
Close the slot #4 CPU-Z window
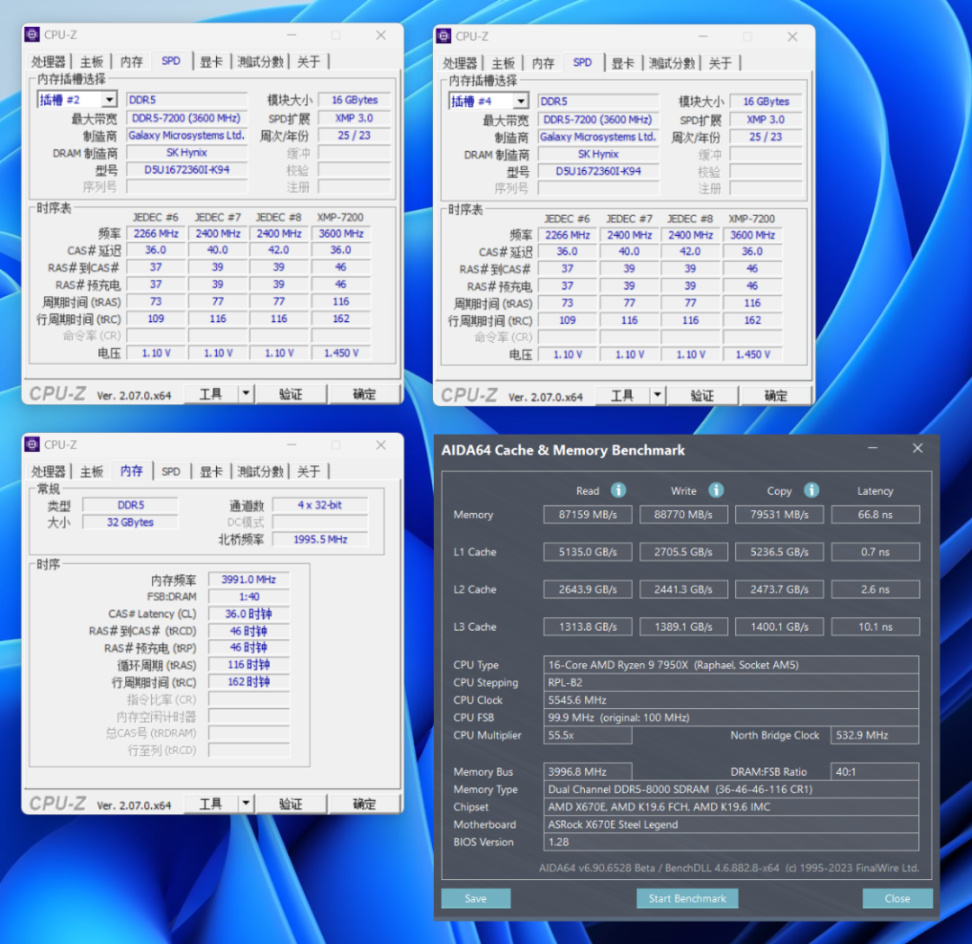tap(792, 37)
